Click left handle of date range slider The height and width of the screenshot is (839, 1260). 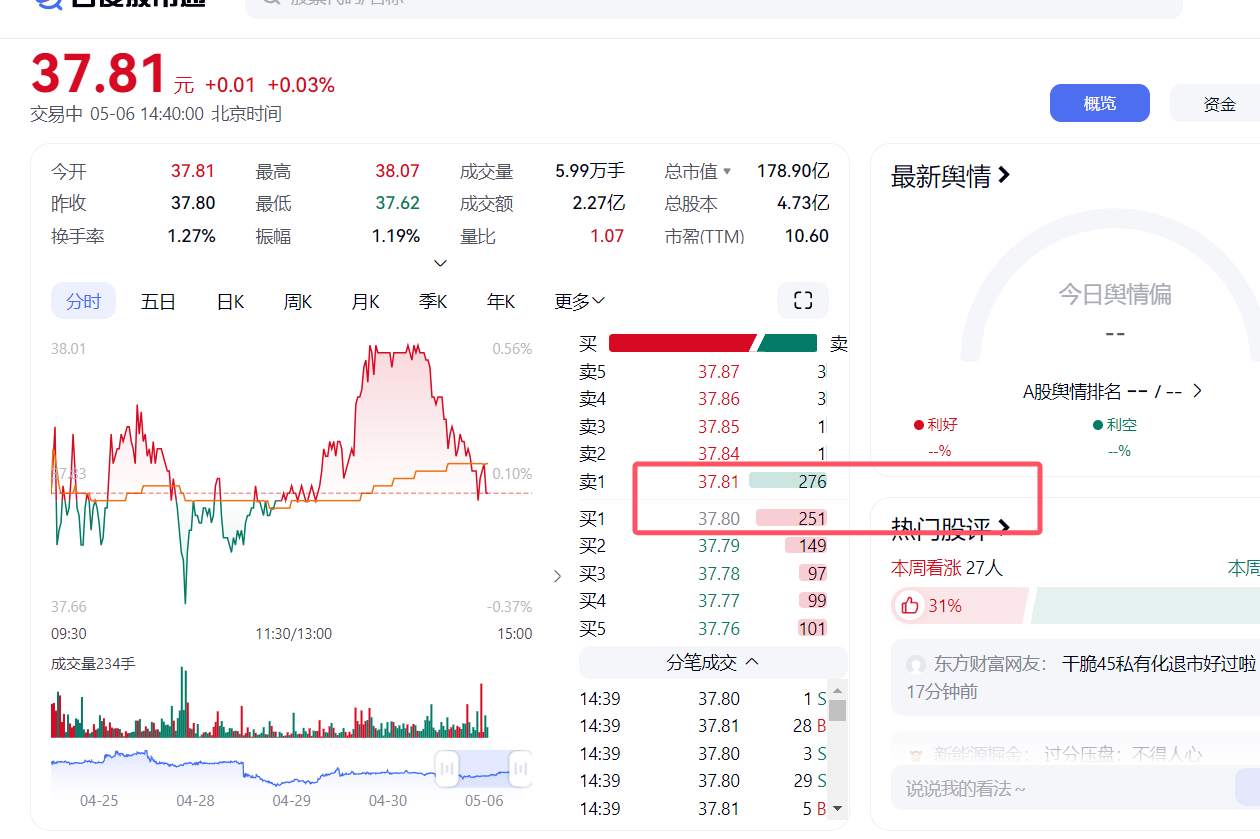click(446, 768)
